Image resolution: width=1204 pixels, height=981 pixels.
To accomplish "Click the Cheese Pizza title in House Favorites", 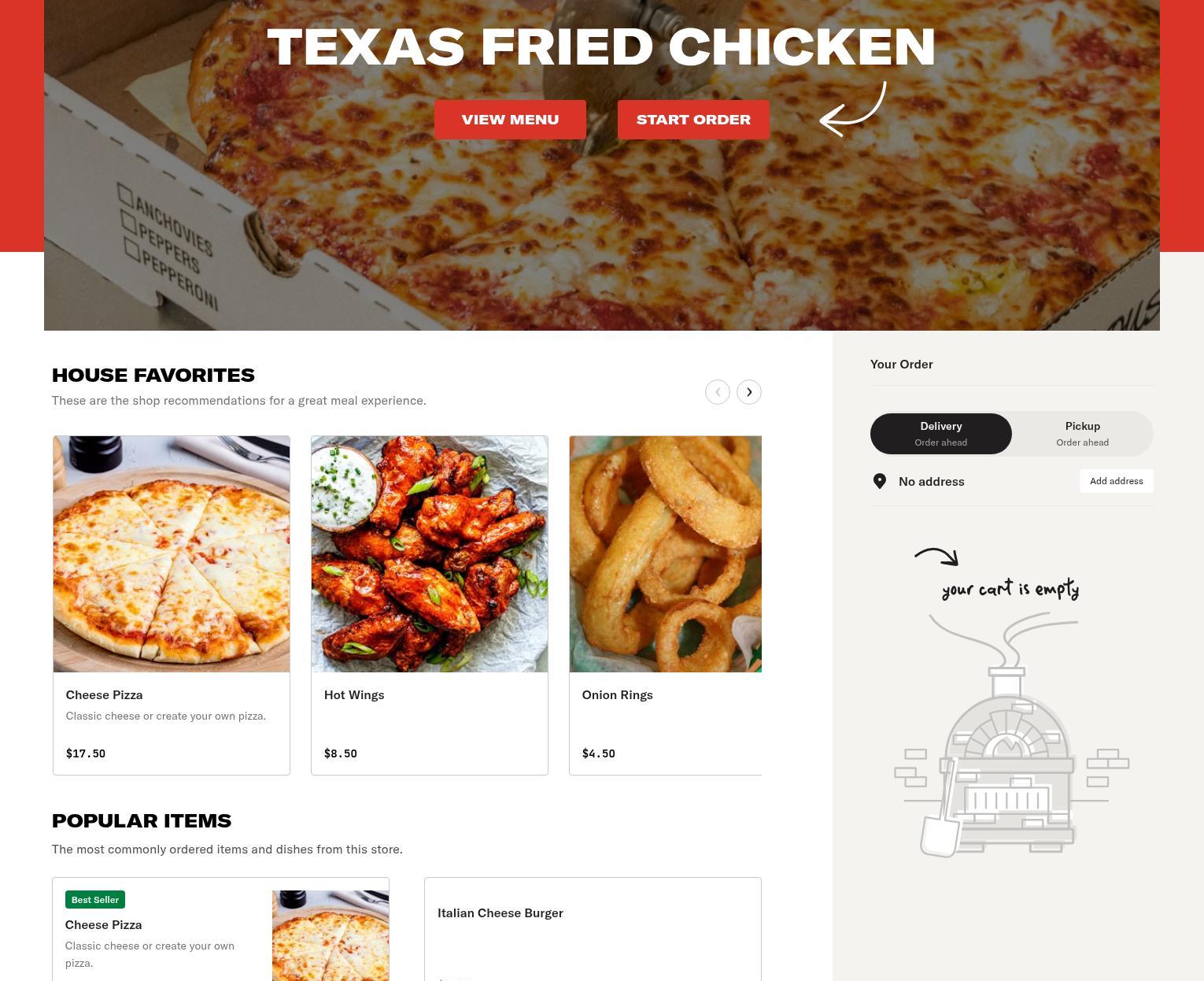I will tap(104, 694).
